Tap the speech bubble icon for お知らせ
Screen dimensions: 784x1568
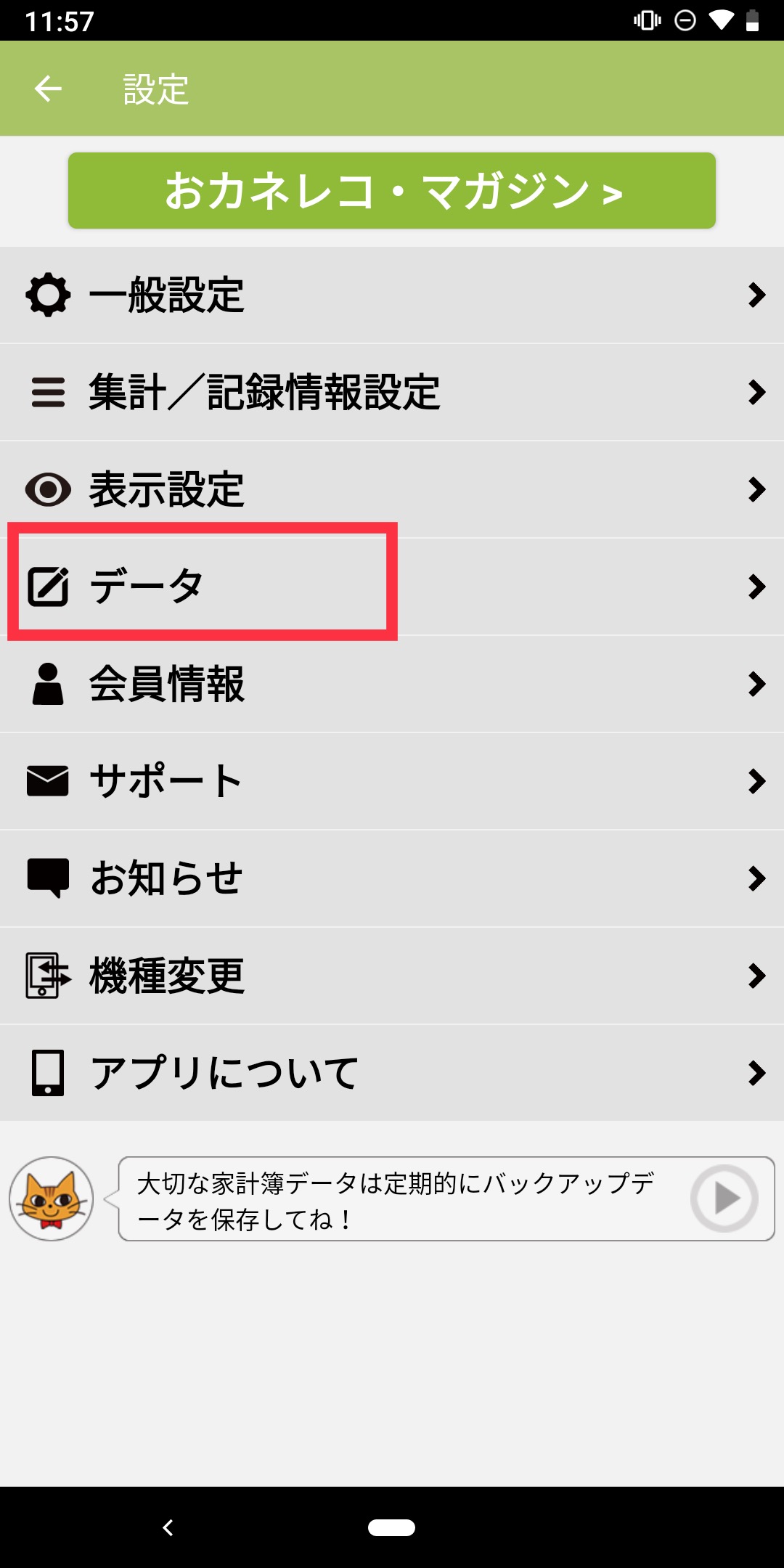pyautogui.click(x=48, y=878)
